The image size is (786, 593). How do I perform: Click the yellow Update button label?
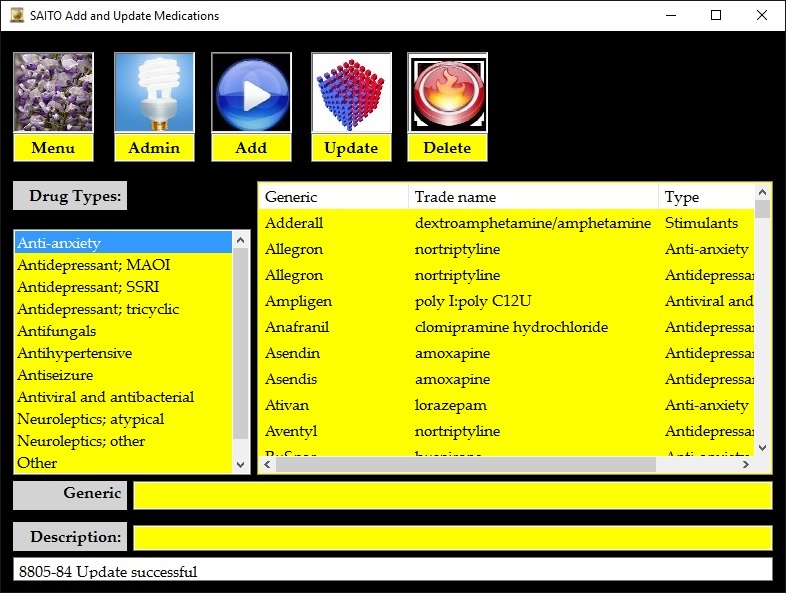351,147
